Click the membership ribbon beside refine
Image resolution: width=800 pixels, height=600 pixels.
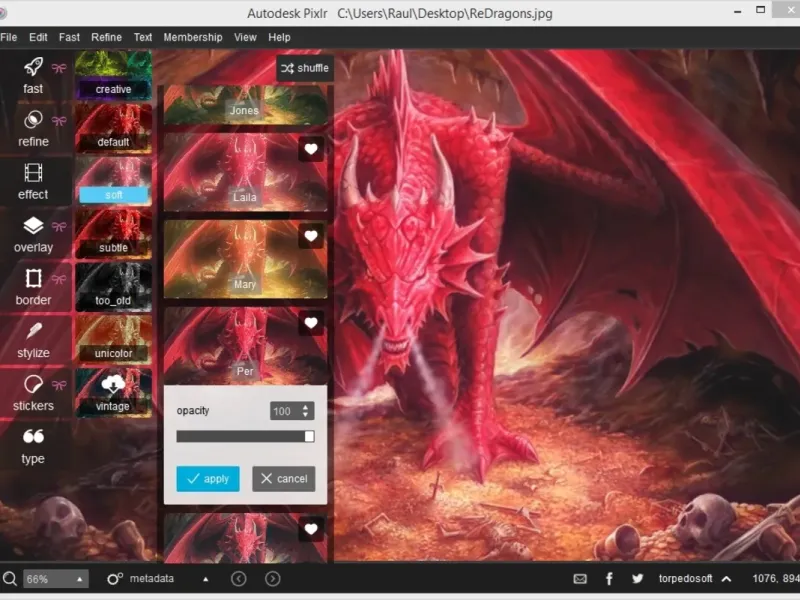point(59,121)
